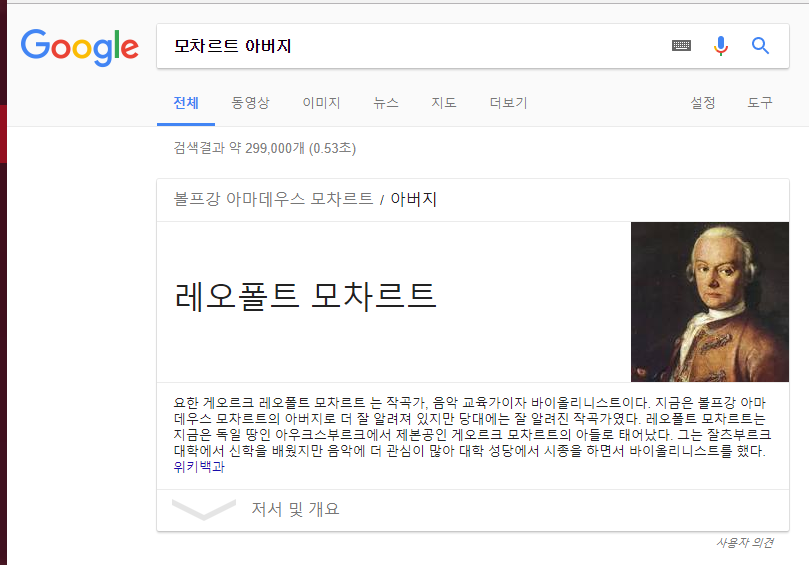Open the 뉴스 tab
809x565 pixels.
386,103
